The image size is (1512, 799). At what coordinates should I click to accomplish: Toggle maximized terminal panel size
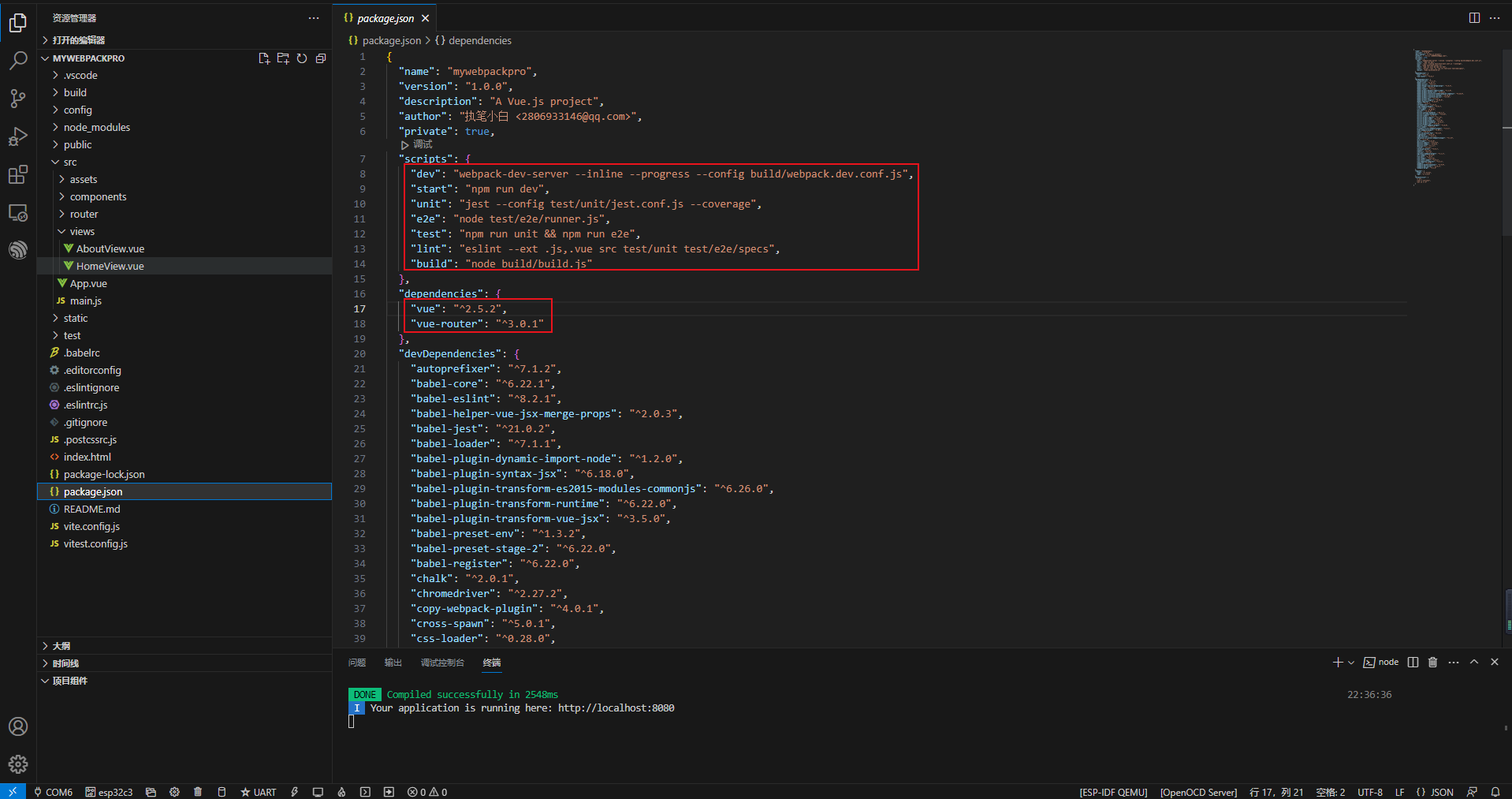pos(1474,663)
